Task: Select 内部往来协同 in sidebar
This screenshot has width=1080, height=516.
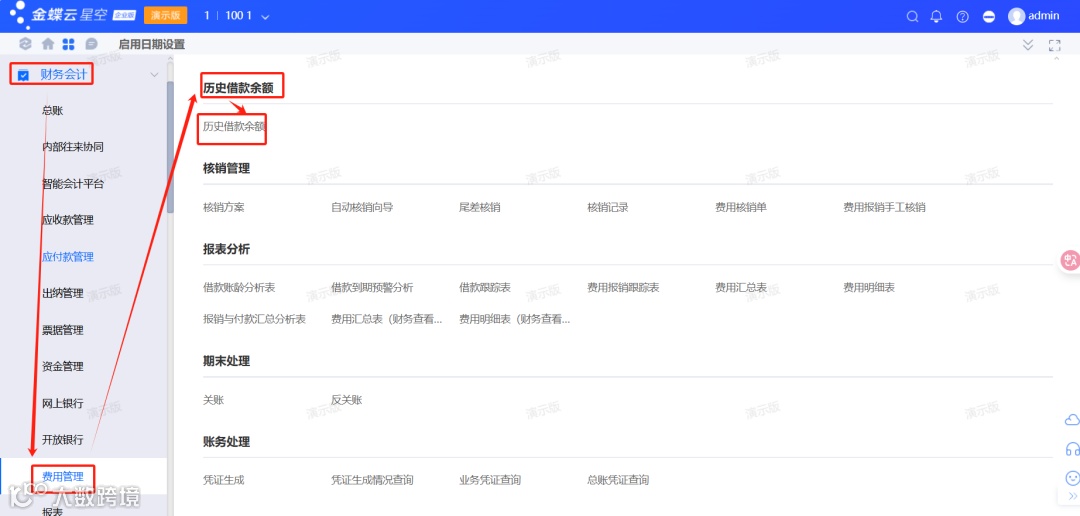Action: (73, 147)
